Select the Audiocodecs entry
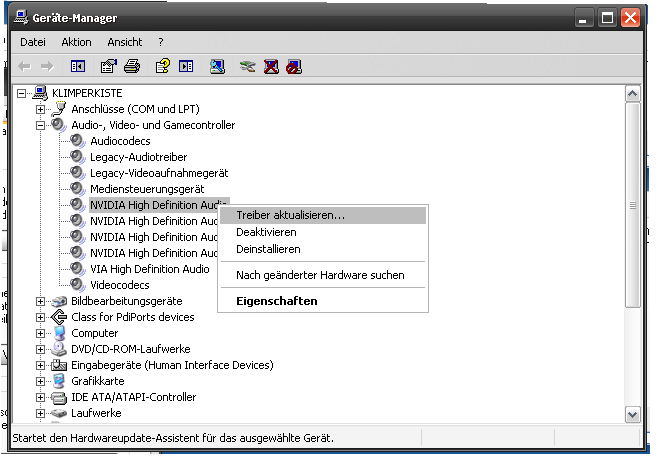 (x=120, y=141)
